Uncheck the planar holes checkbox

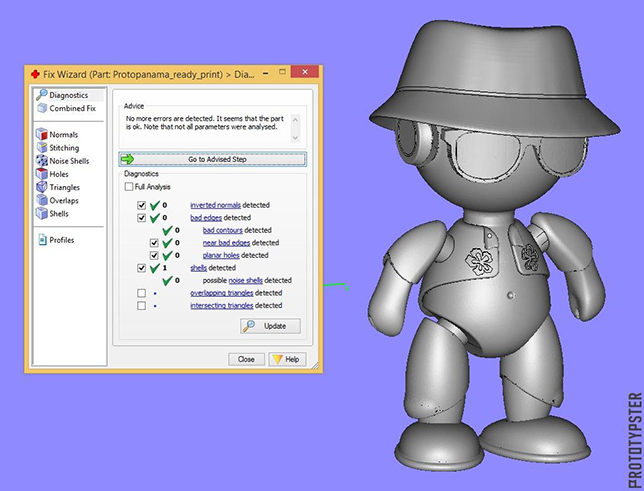point(154,255)
